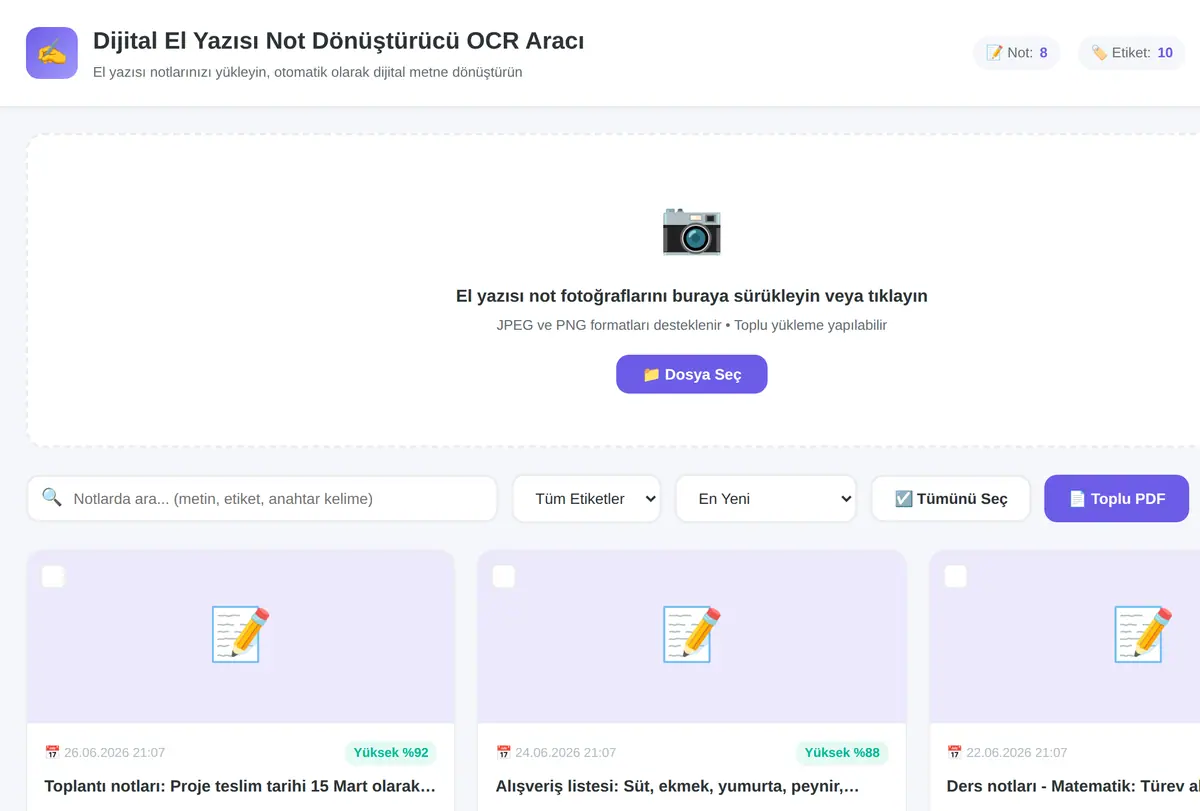Click the camera icon in upload area
The image size is (1200, 811).
pos(692,230)
